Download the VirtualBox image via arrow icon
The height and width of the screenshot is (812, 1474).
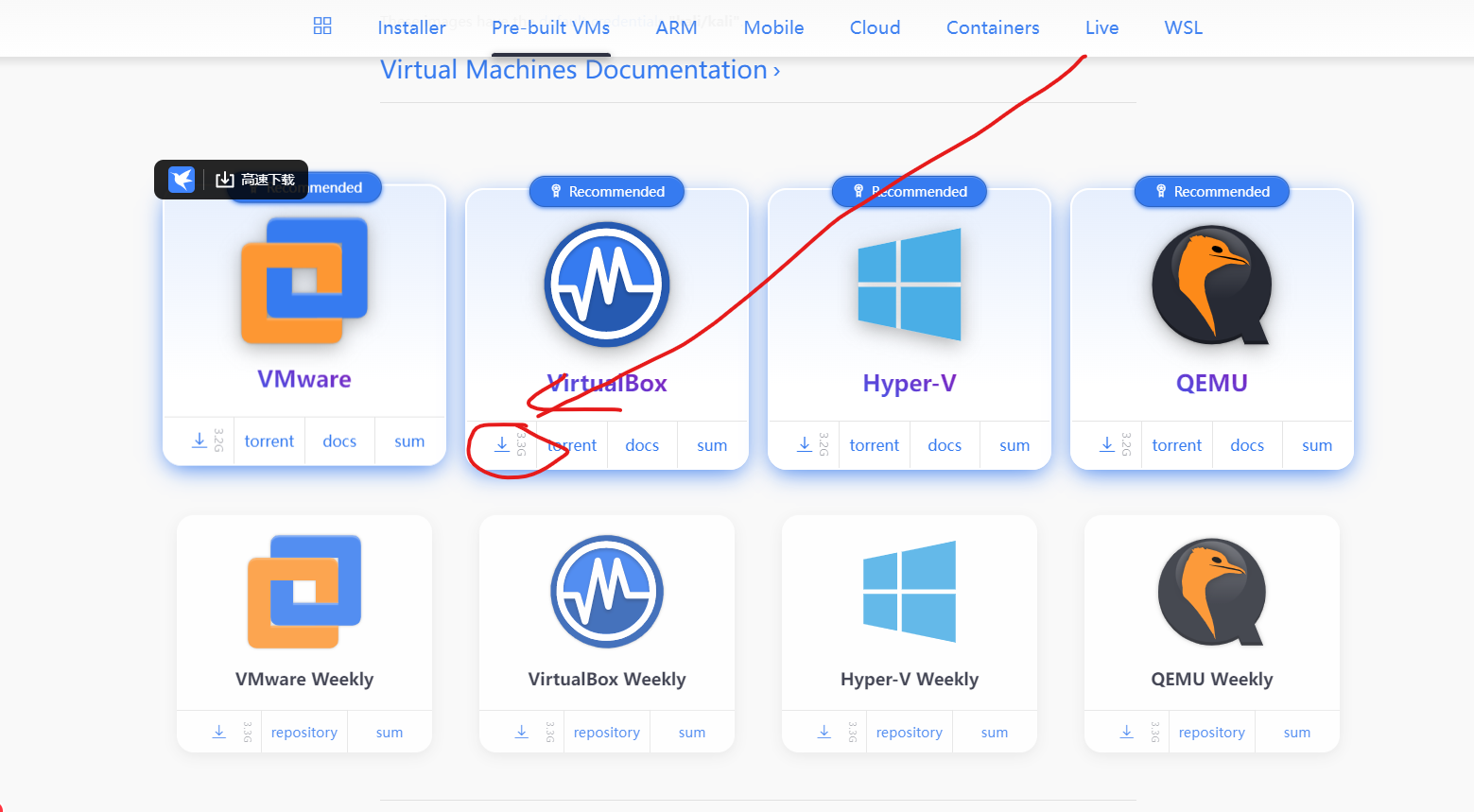coord(502,444)
